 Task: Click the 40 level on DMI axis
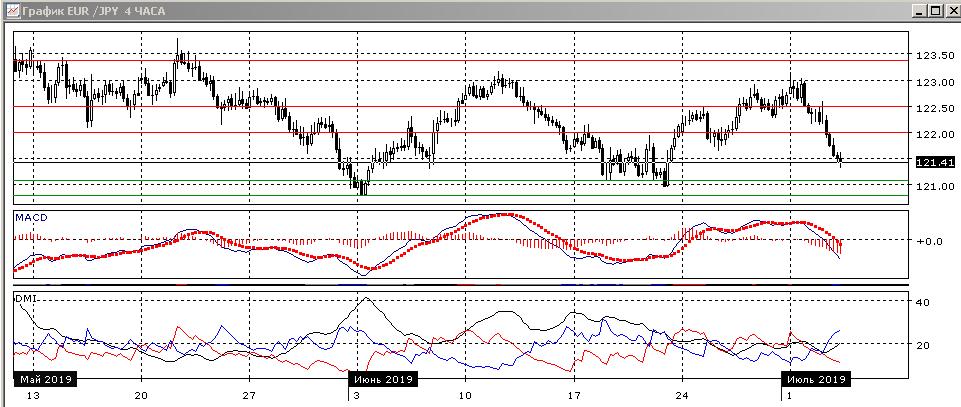pyautogui.click(x=923, y=302)
